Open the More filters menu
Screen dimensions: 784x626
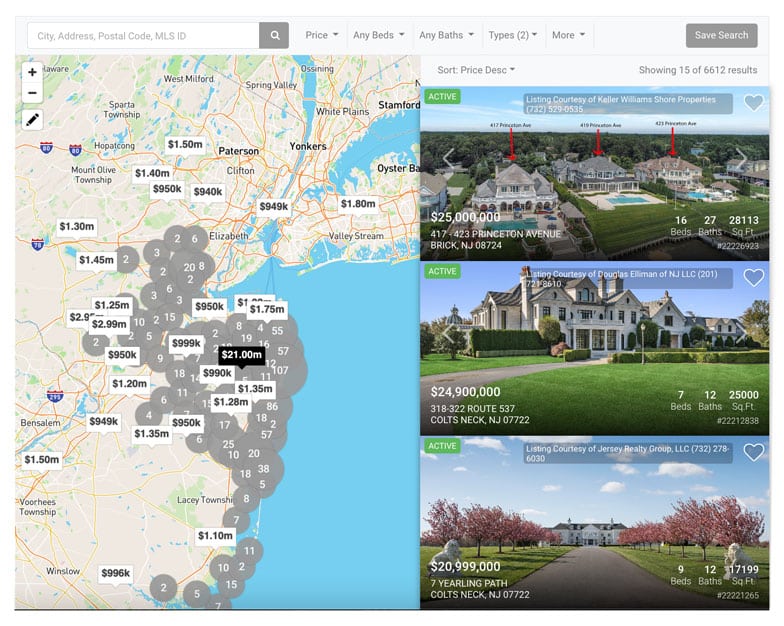click(x=568, y=35)
